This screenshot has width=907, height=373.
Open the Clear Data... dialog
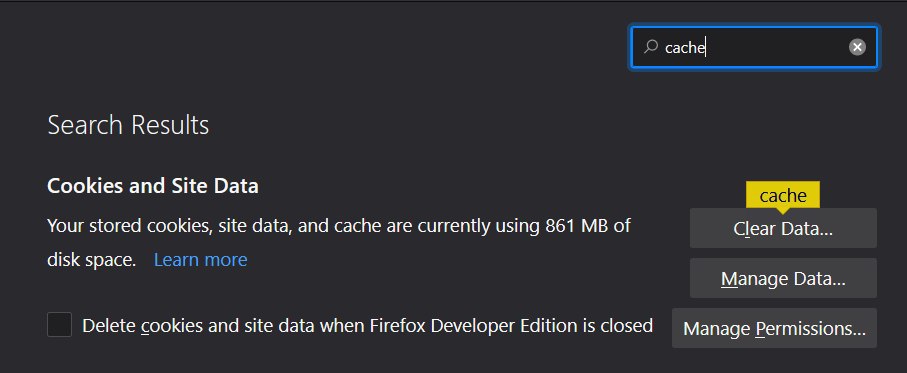pyautogui.click(x=783, y=228)
